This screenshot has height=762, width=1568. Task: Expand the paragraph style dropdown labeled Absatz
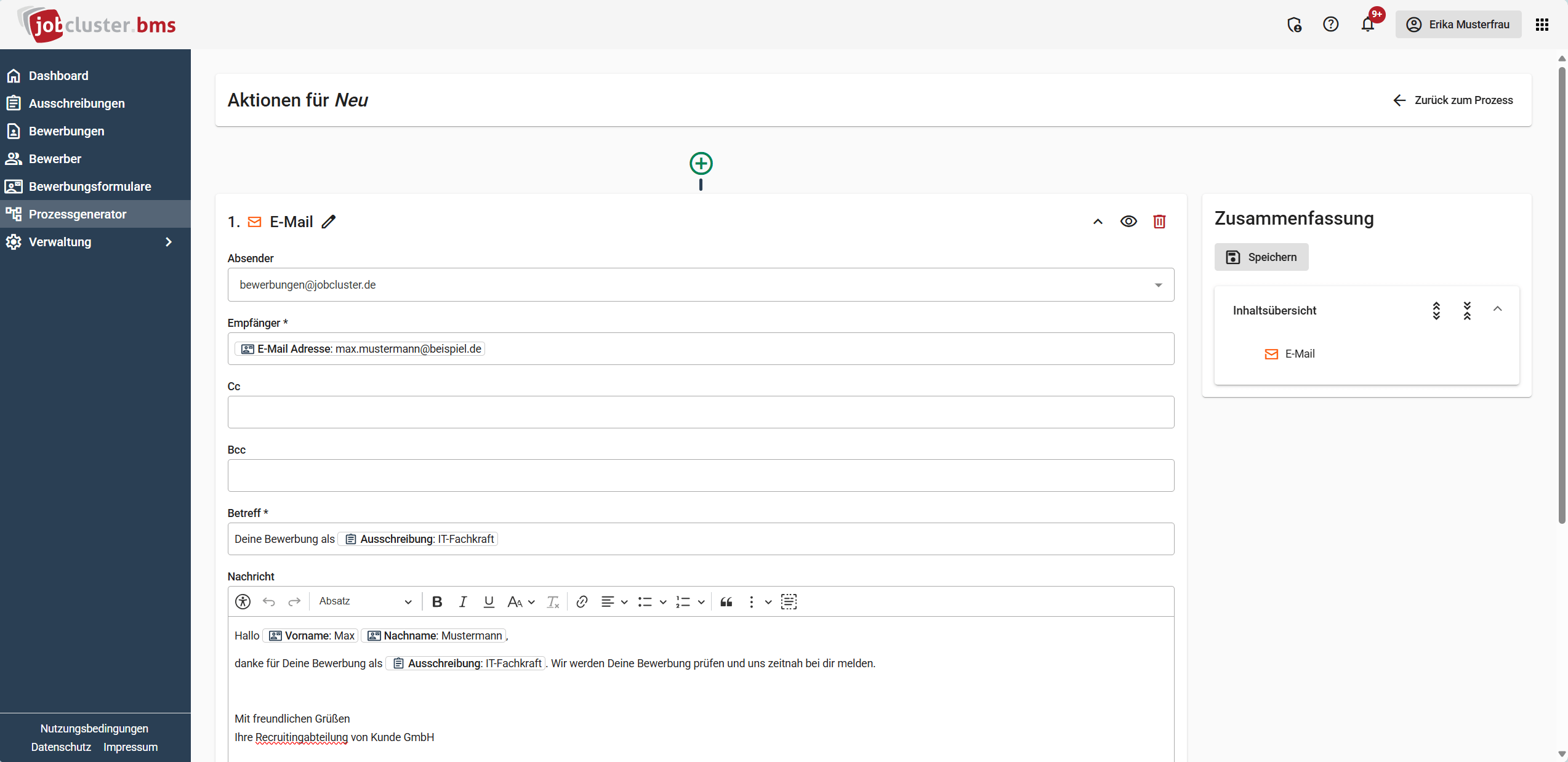[364, 601]
